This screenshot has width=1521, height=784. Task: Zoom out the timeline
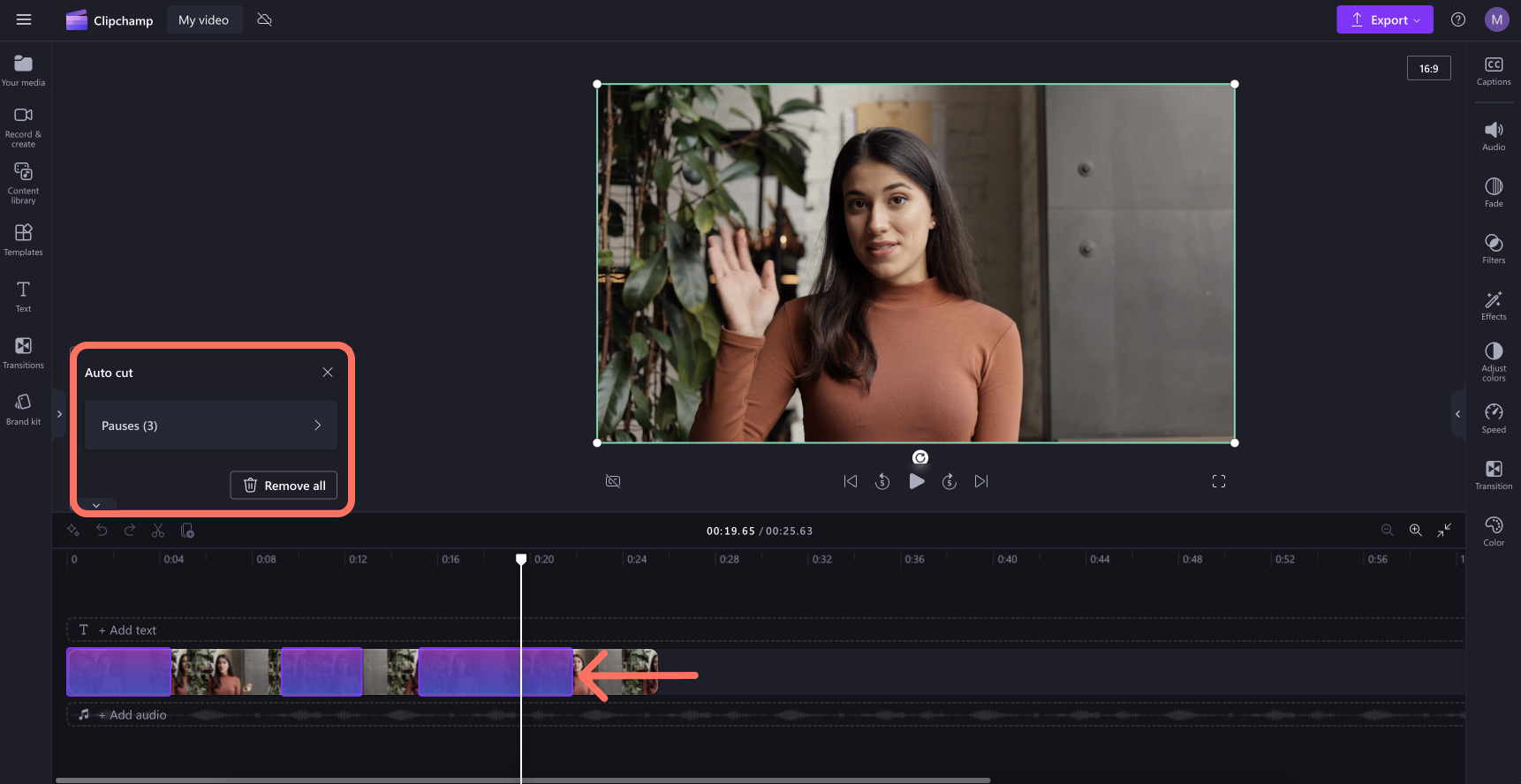[1388, 530]
